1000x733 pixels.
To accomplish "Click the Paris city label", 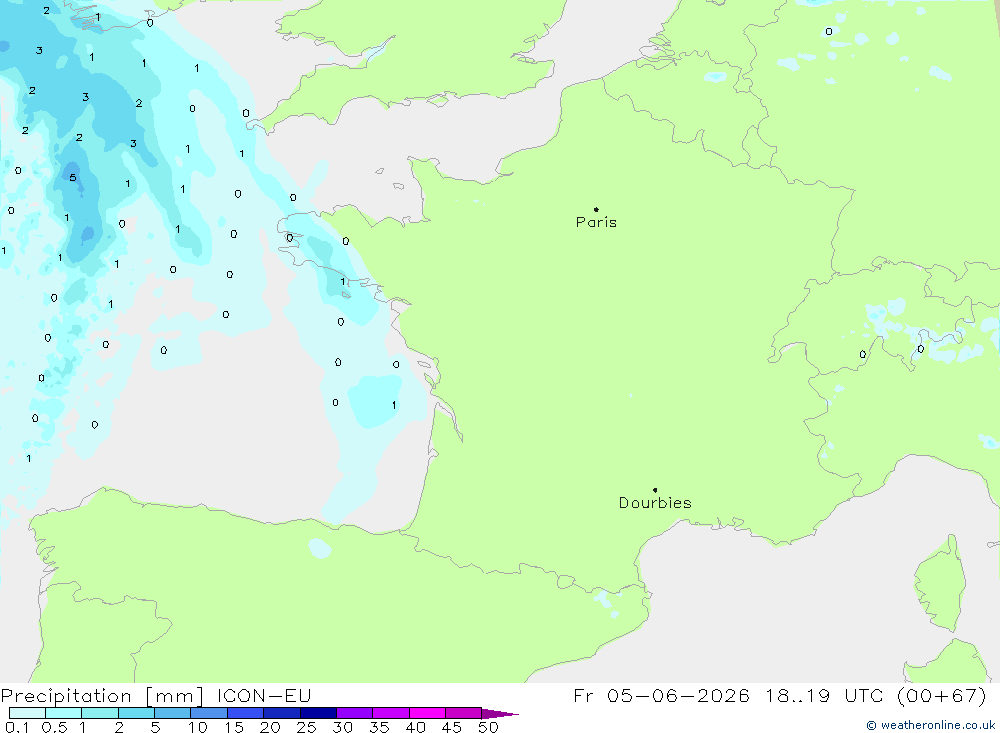I will point(596,222).
